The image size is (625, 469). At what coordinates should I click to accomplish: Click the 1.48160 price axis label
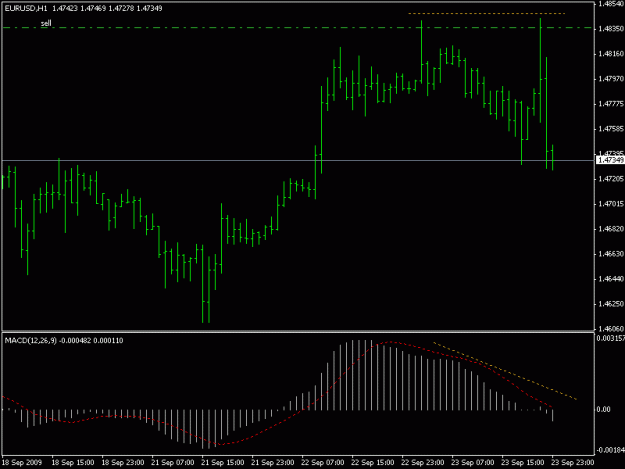tap(610, 54)
